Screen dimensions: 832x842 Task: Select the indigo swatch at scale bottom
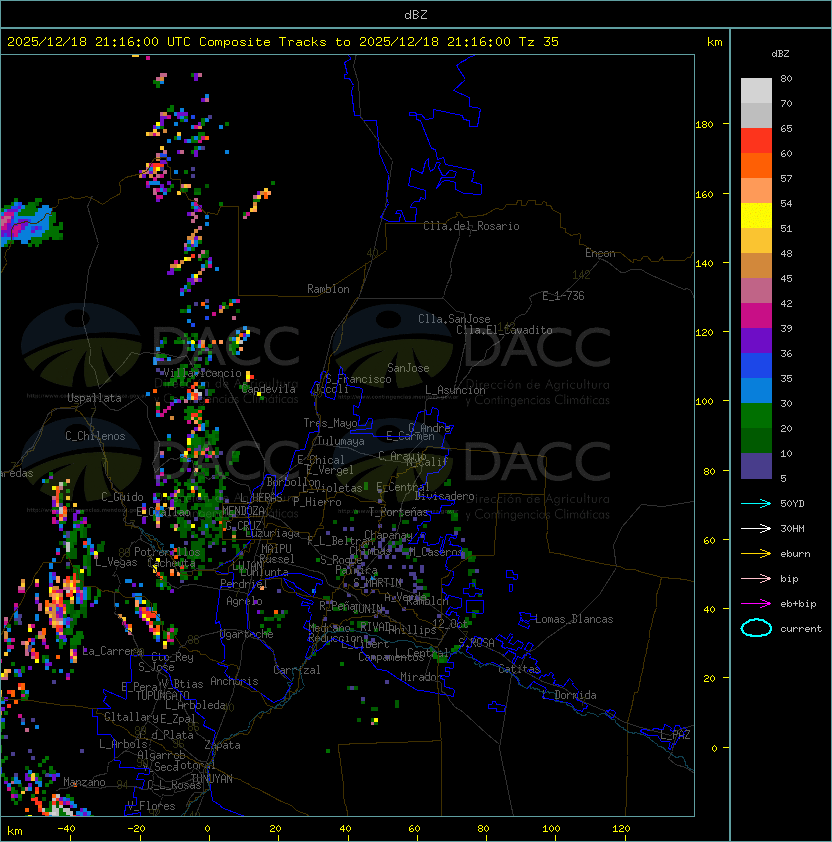click(756, 466)
